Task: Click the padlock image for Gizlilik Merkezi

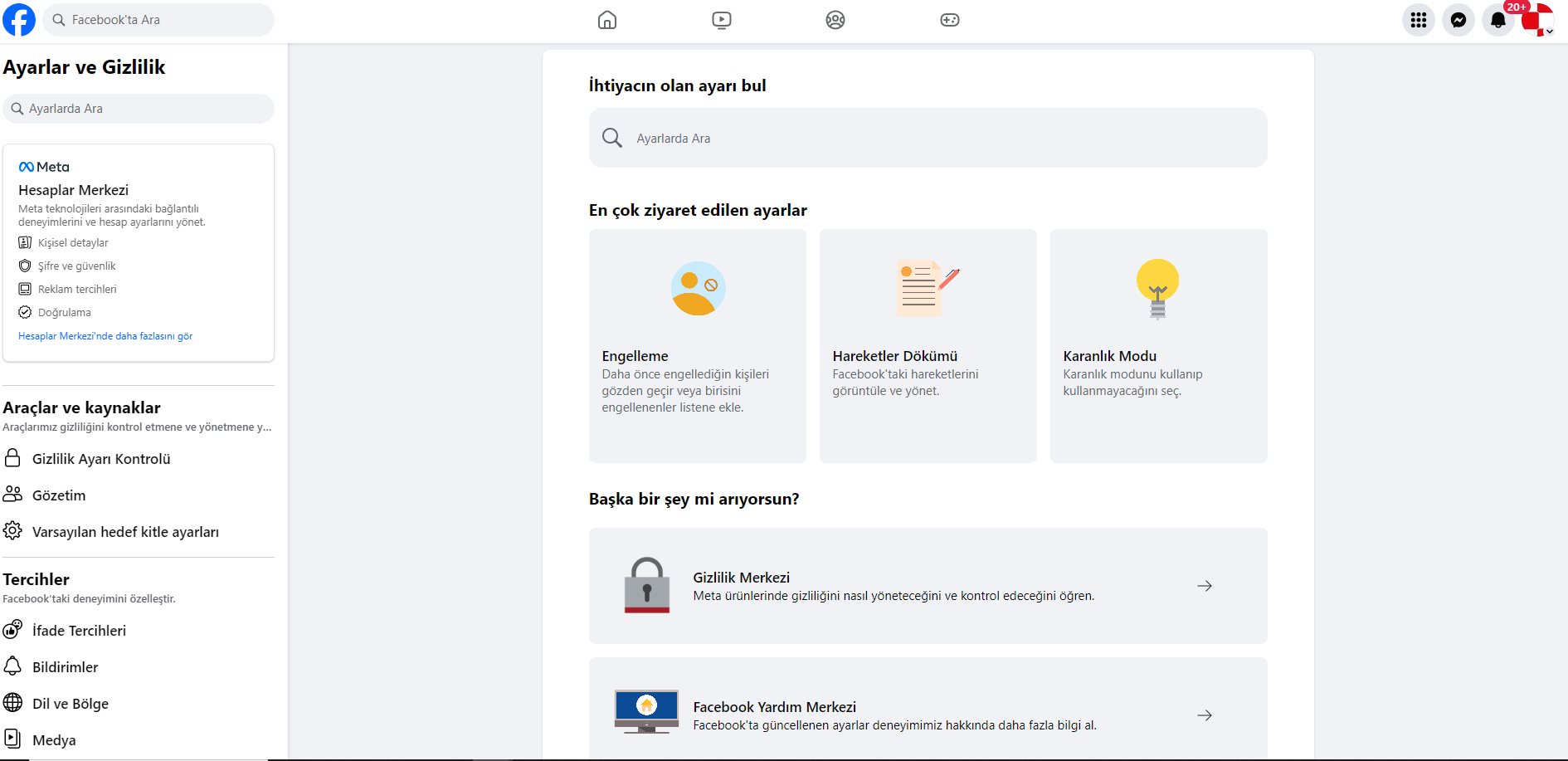Action: [x=647, y=585]
